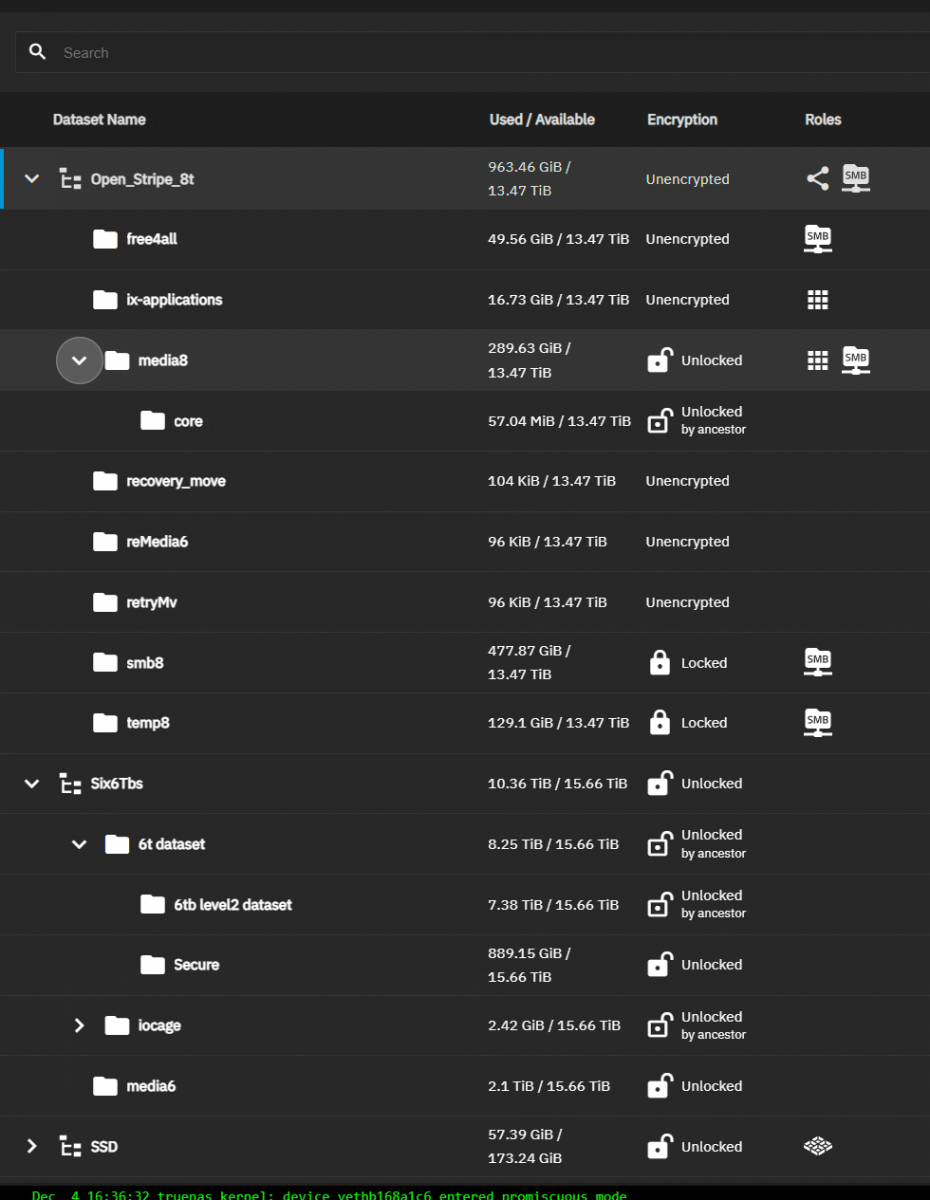Click the SSD pool tree icon
930x1200 pixels.
70,1147
